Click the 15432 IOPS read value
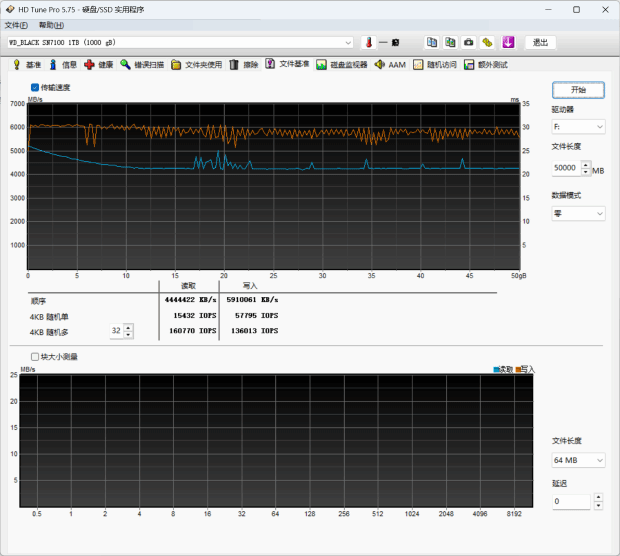 point(195,316)
